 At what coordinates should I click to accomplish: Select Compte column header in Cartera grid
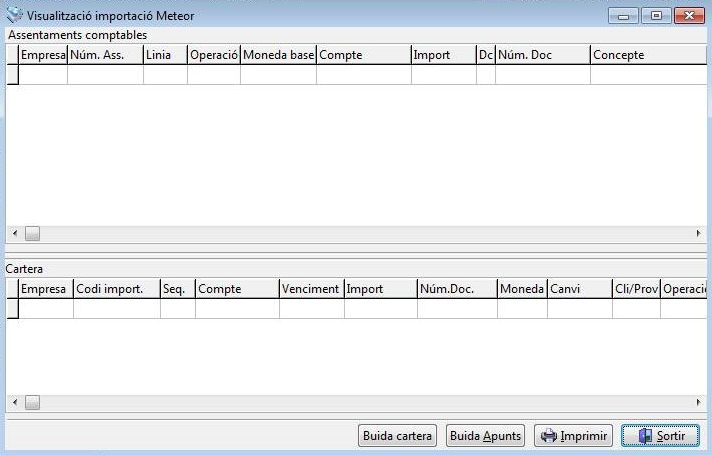tap(237, 289)
